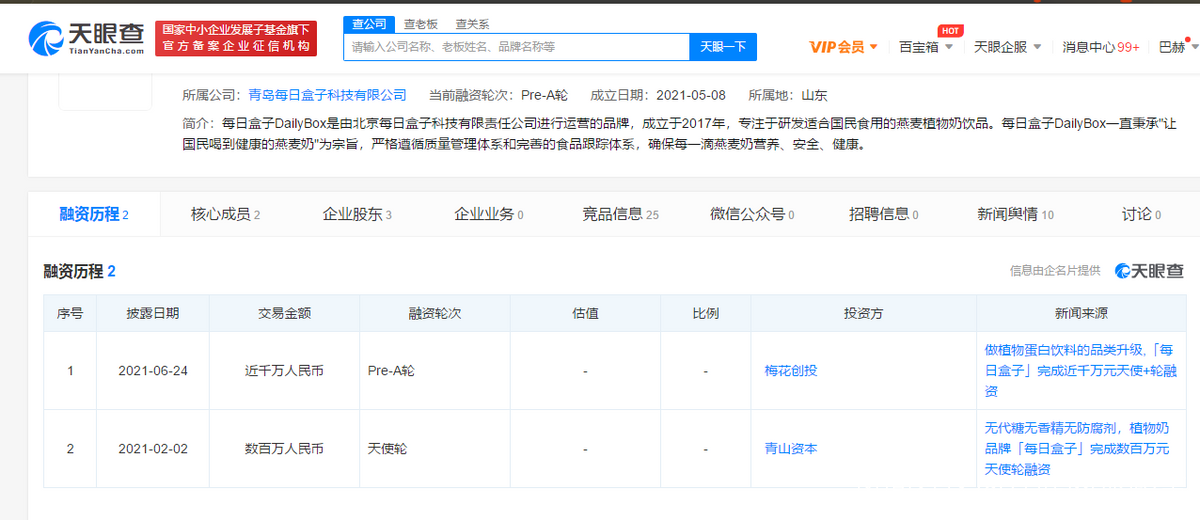The image size is (1200, 520).
Task: Open the 巴赫 user account menu
Action: click(1176, 47)
